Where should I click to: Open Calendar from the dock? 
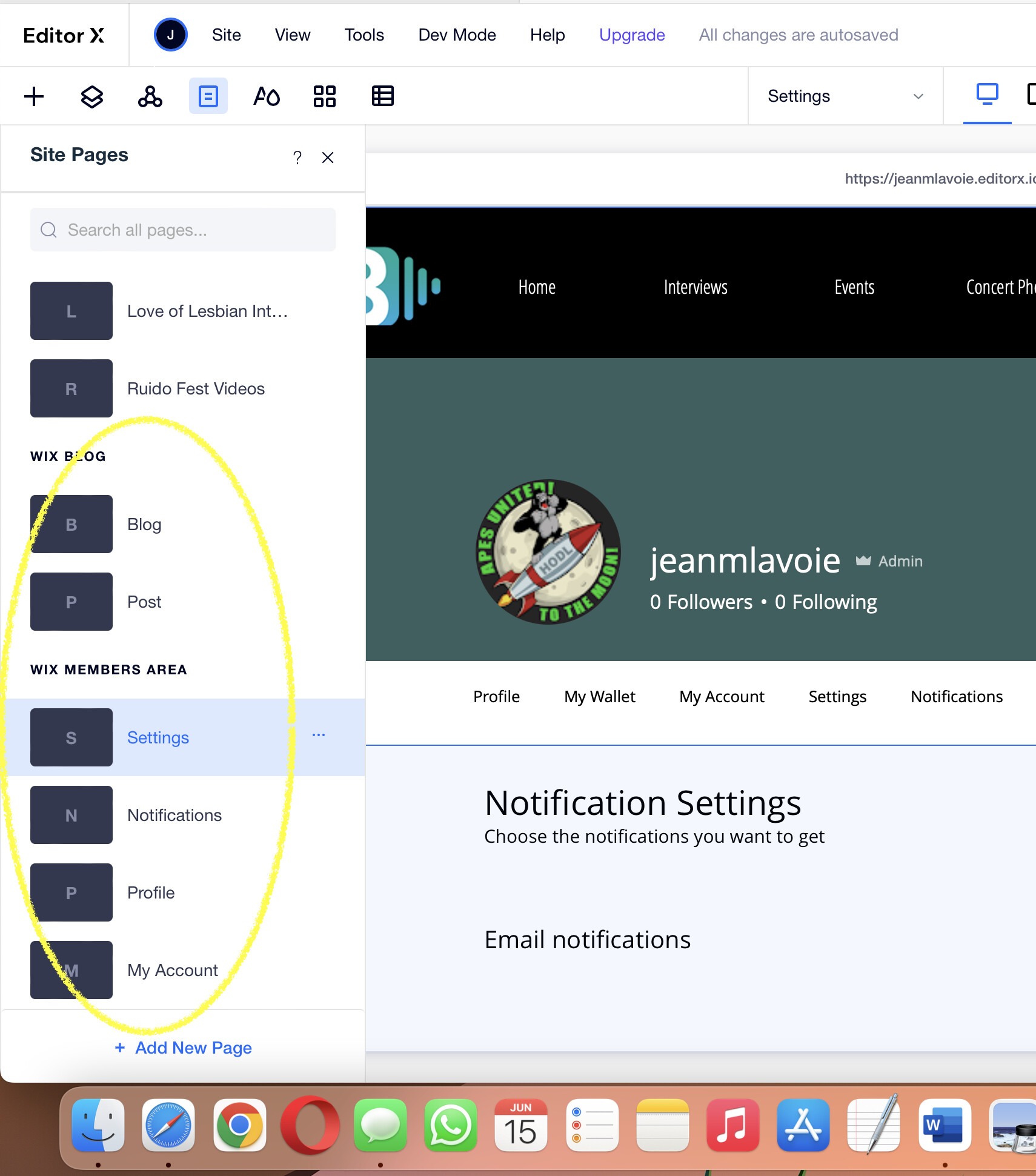[x=521, y=1125]
